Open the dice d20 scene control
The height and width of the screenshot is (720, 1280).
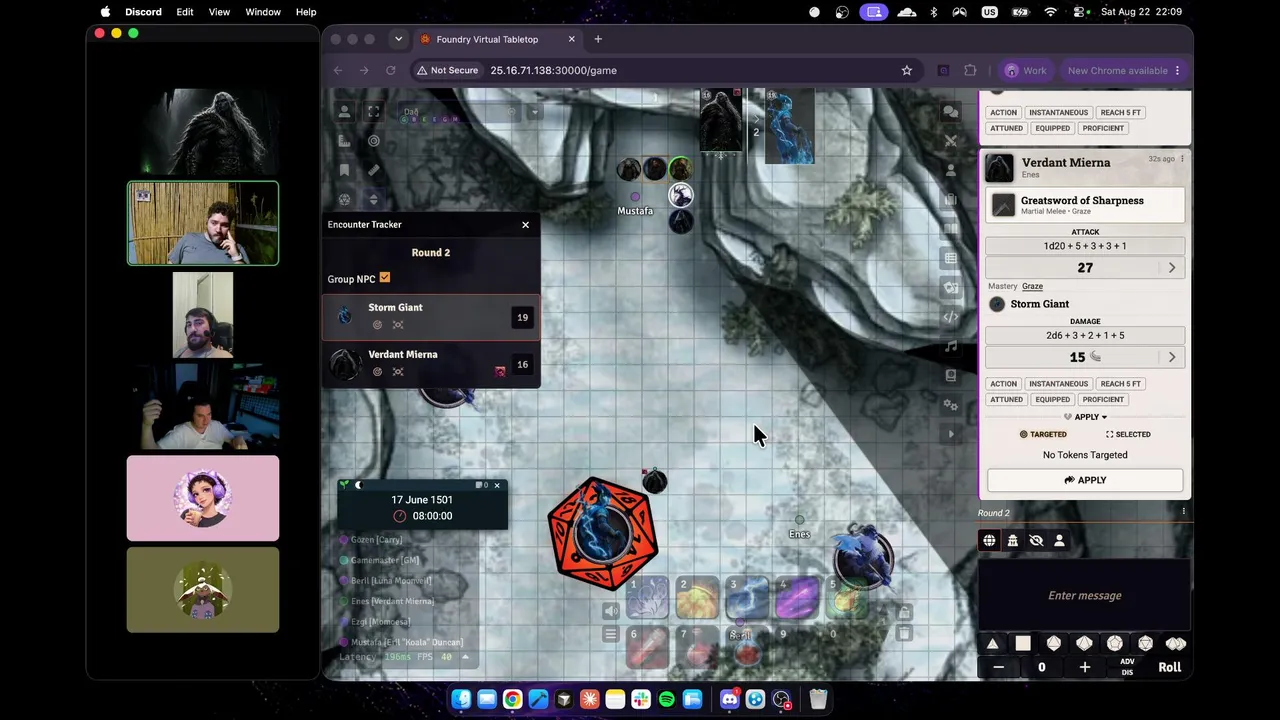[x=344, y=199]
